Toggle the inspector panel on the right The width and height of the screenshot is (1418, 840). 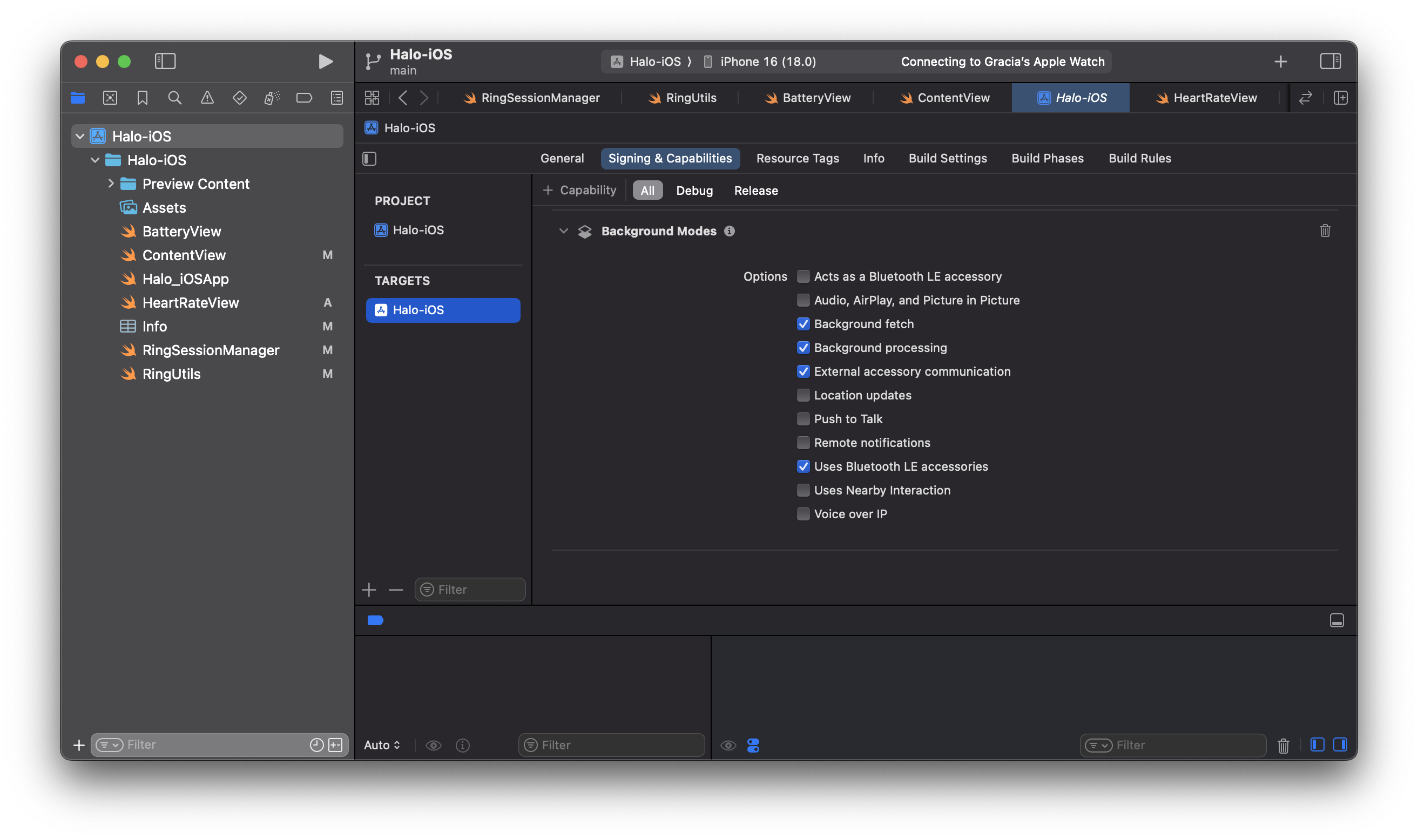click(1331, 61)
